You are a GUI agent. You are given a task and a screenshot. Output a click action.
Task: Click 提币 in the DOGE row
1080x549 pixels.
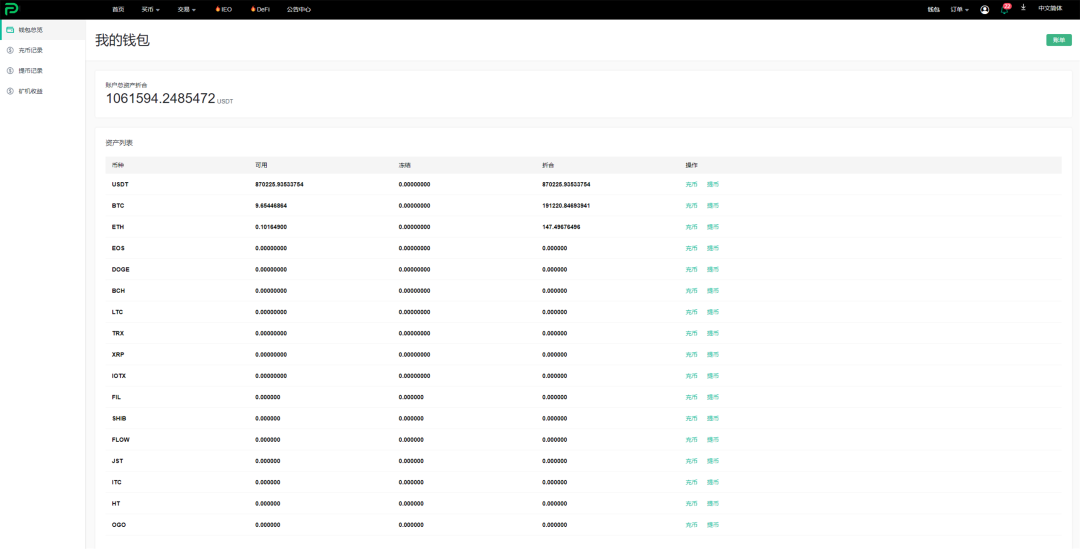pos(713,270)
